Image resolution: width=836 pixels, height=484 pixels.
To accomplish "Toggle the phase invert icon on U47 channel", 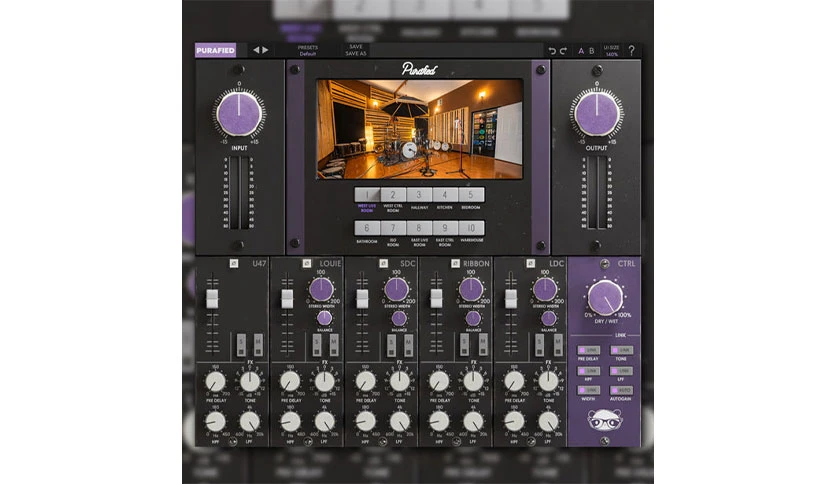I will [234, 263].
